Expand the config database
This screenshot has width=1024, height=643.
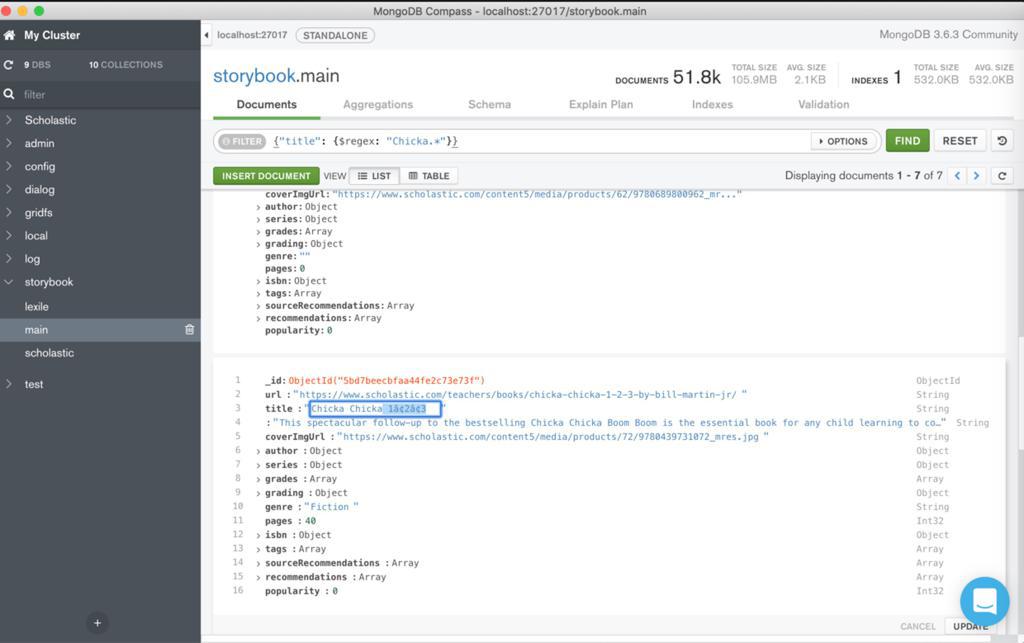tap(8, 166)
